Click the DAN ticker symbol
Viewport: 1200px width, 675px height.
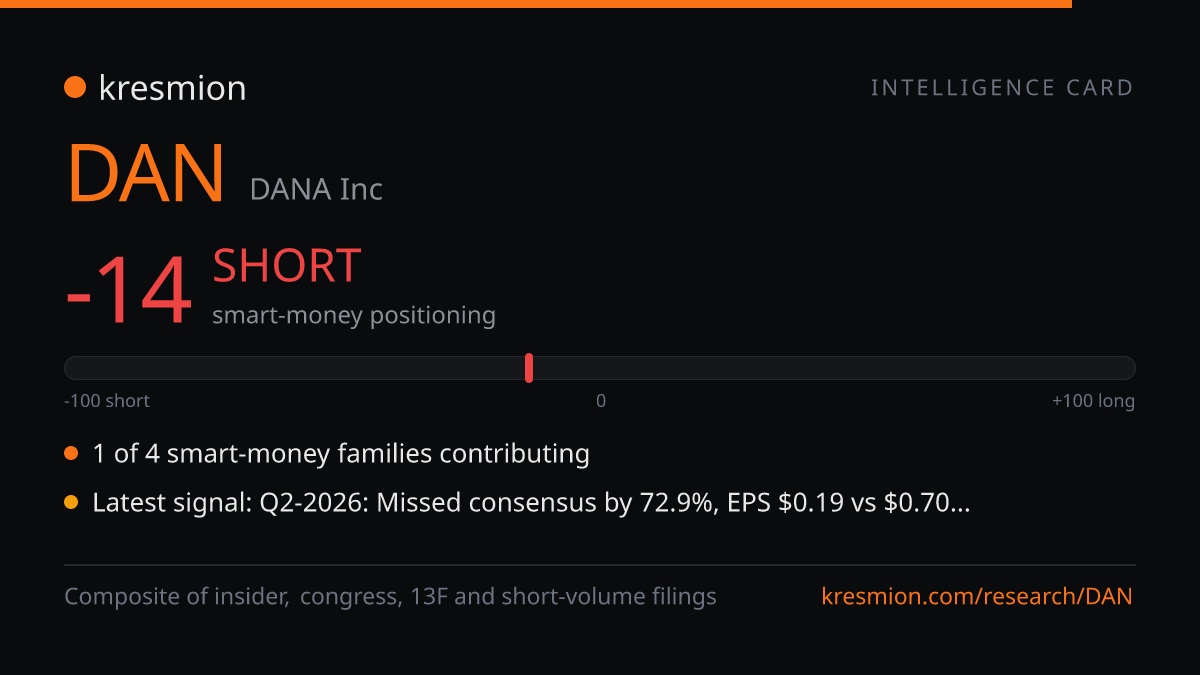[145, 175]
